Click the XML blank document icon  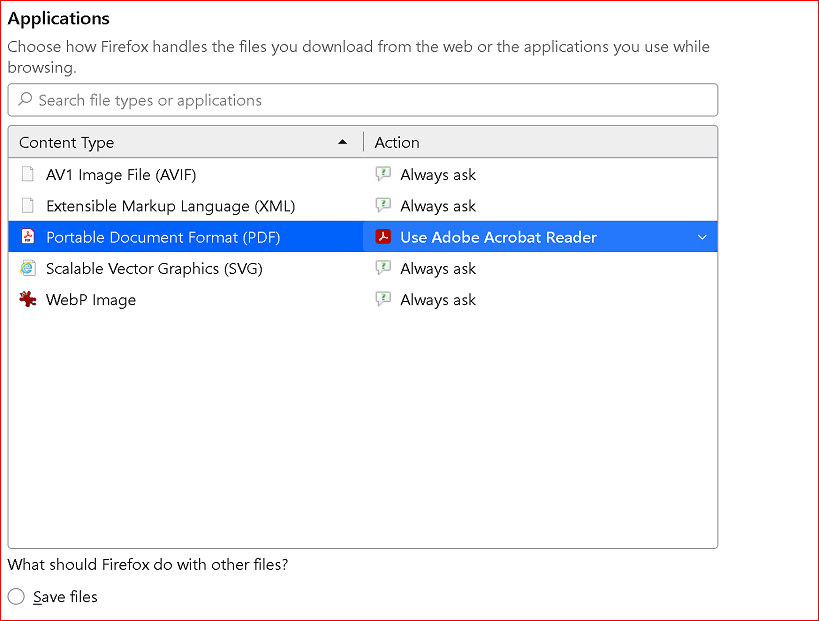tap(28, 205)
